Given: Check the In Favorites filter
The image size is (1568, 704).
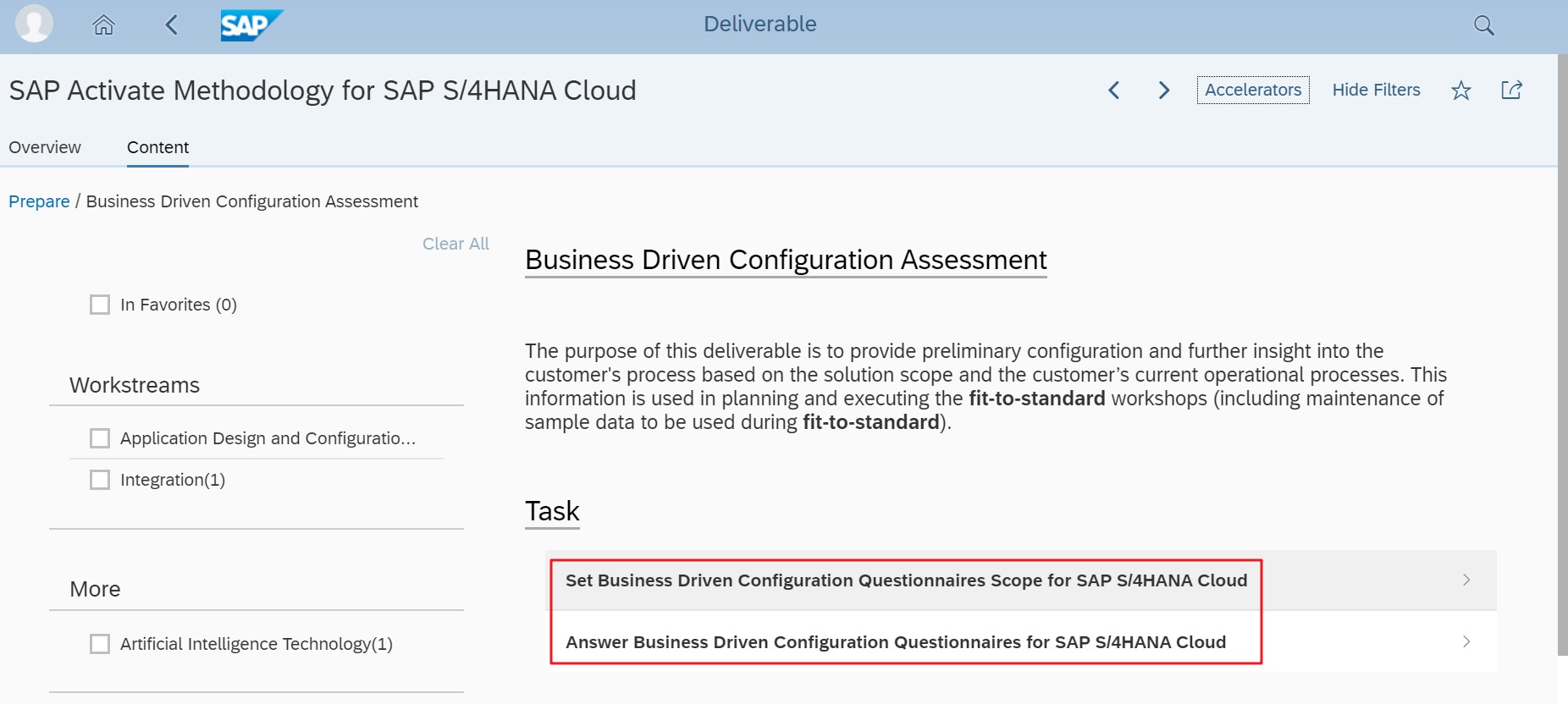Looking at the screenshot, I should pyautogui.click(x=100, y=305).
